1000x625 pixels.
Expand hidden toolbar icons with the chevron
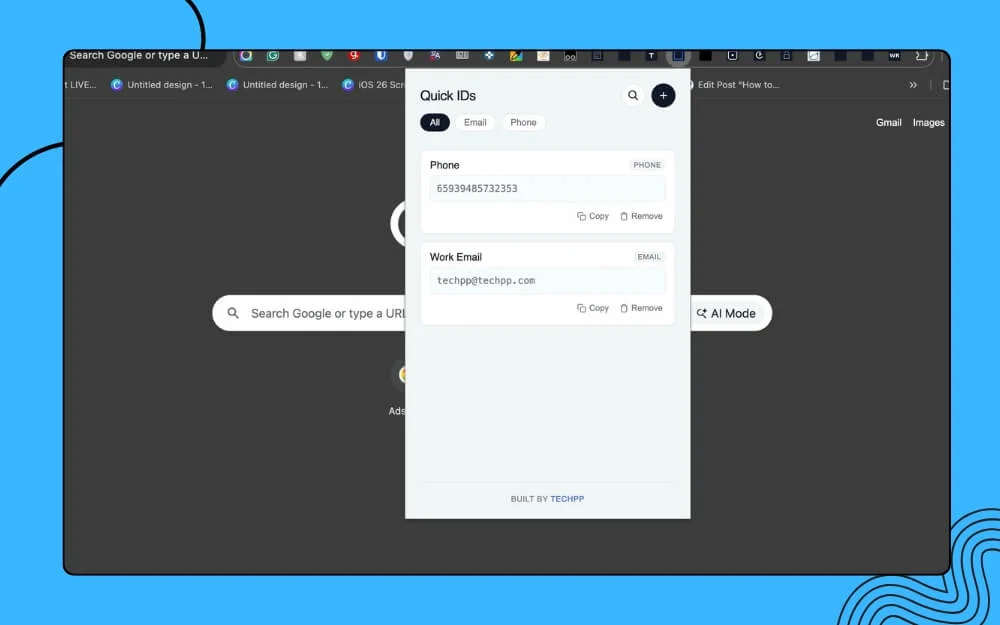pyautogui.click(x=913, y=85)
